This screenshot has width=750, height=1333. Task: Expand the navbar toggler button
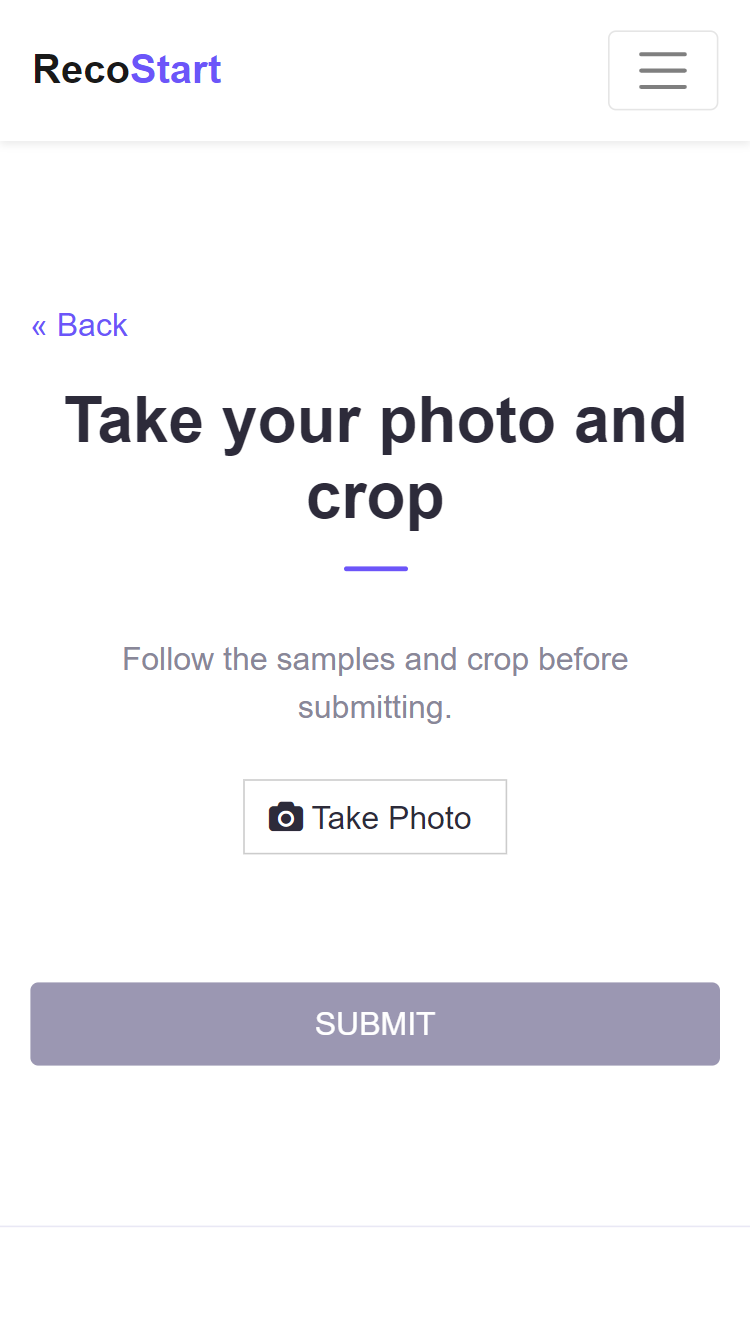coord(663,70)
